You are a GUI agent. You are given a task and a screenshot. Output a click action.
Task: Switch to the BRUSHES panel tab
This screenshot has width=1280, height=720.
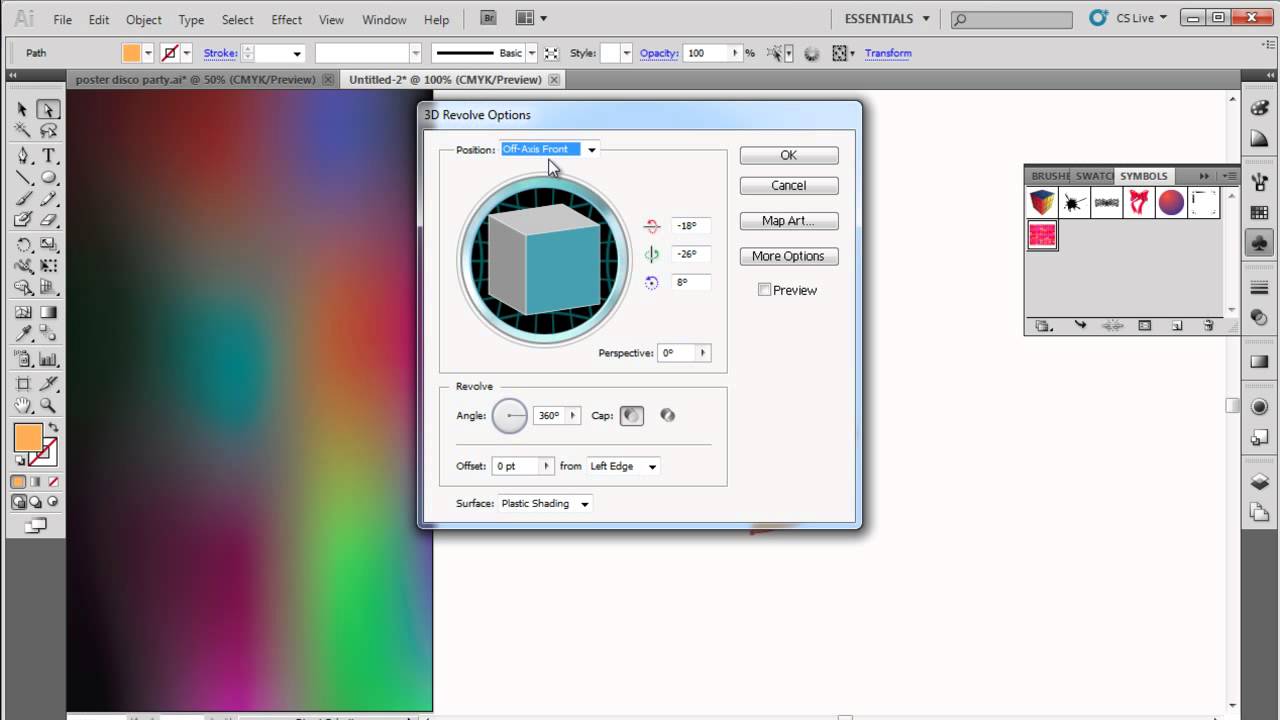point(1050,176)
